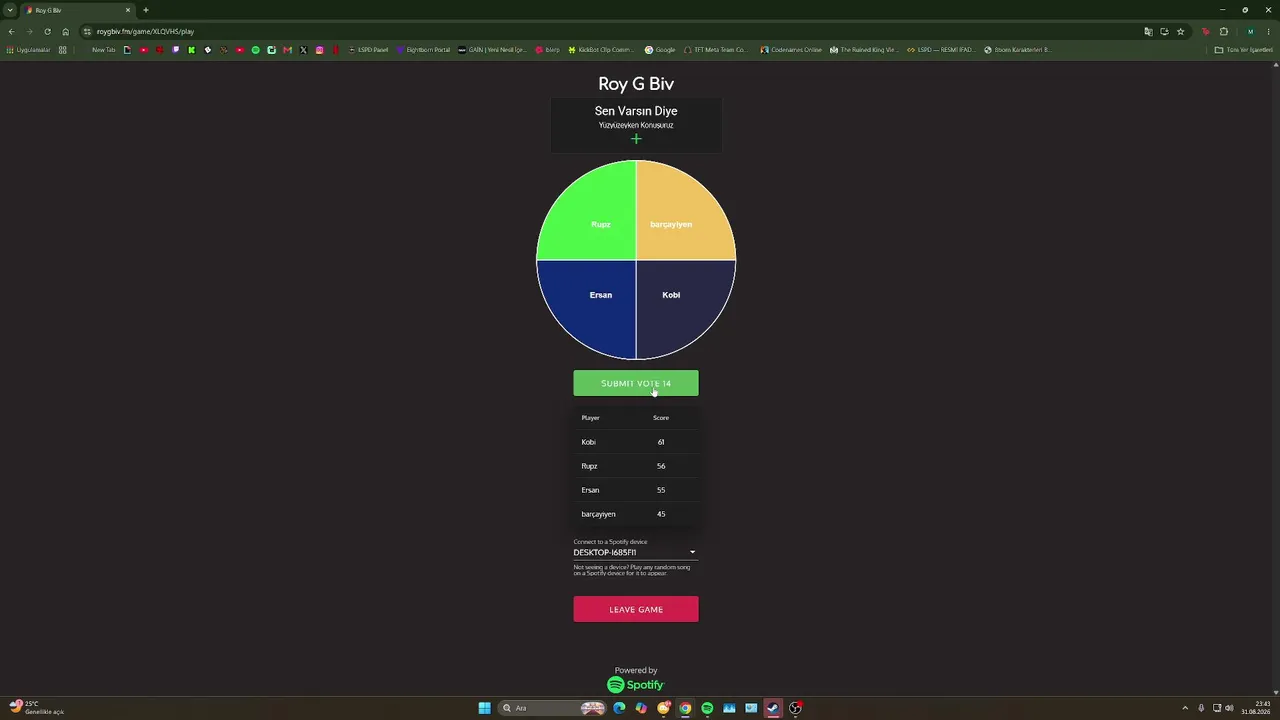
Task: Click the Score column header
Action: pos(661,418)
